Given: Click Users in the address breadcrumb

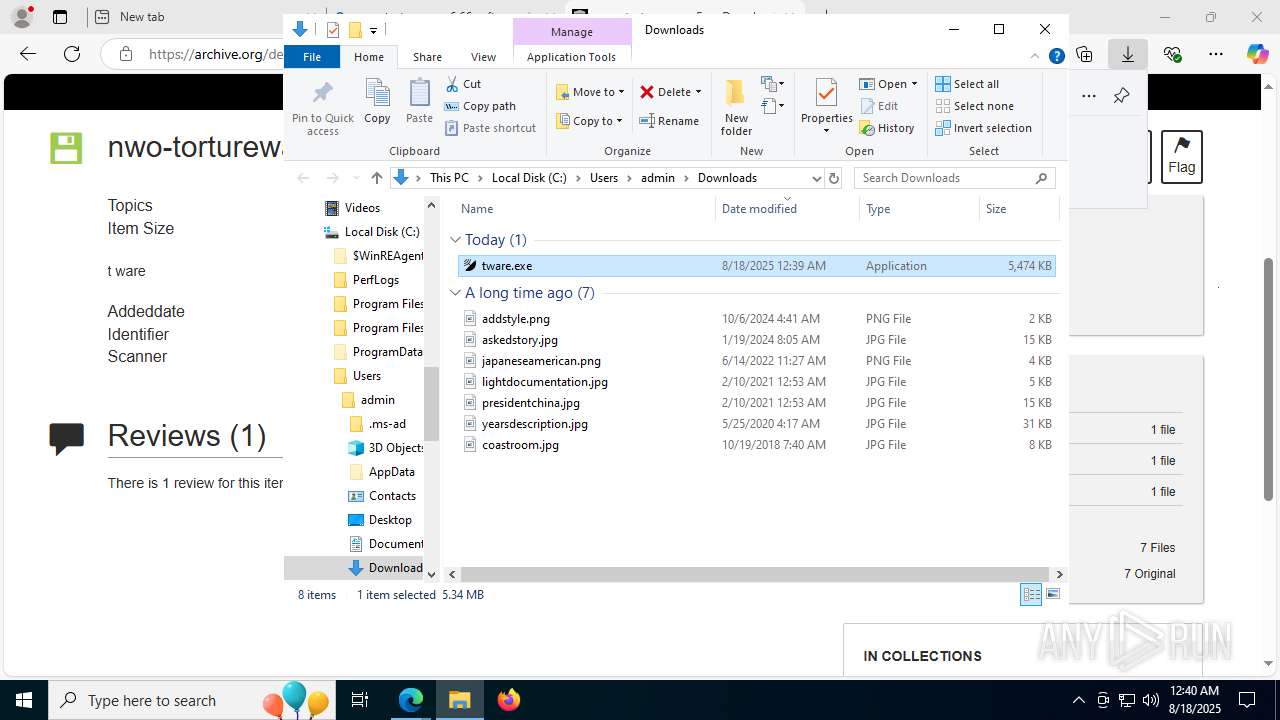Looking at the screenshot, I should [604, 178].
